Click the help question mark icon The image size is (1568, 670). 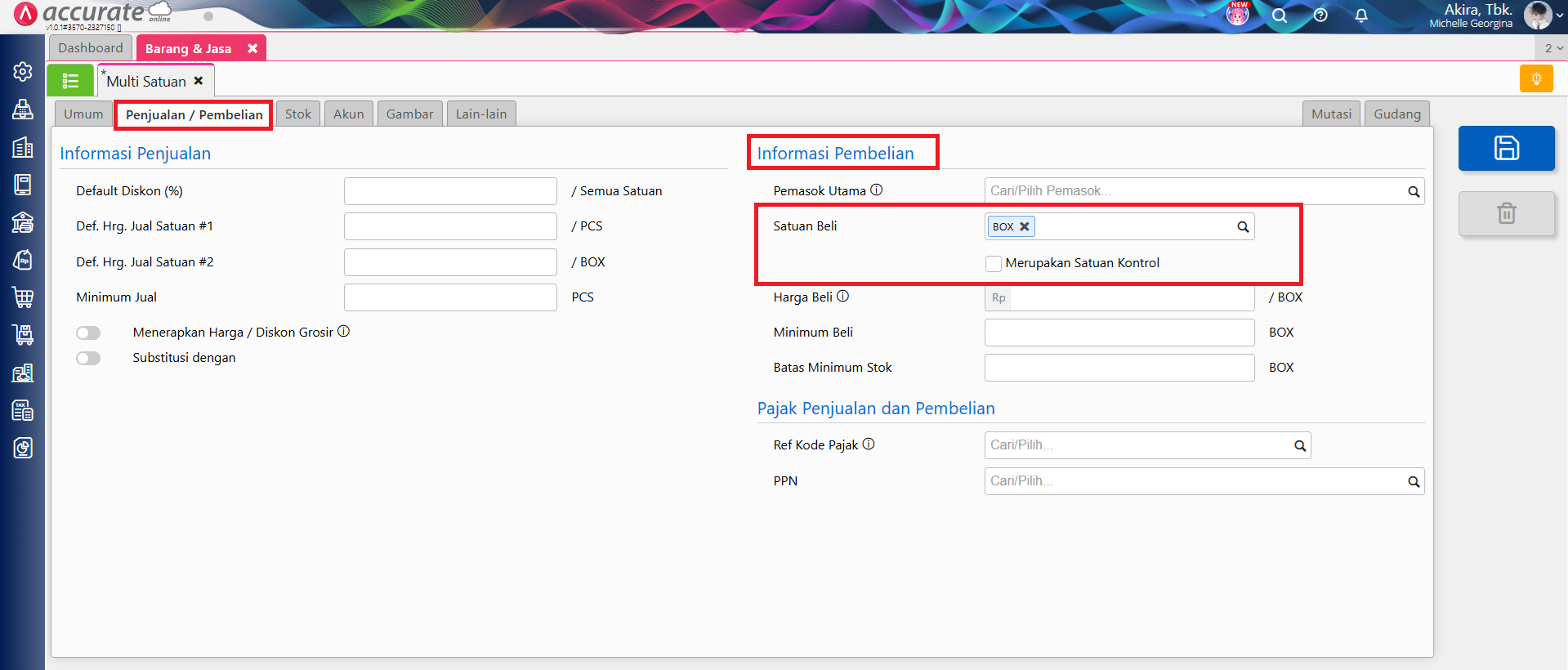tap(1320, 16)
